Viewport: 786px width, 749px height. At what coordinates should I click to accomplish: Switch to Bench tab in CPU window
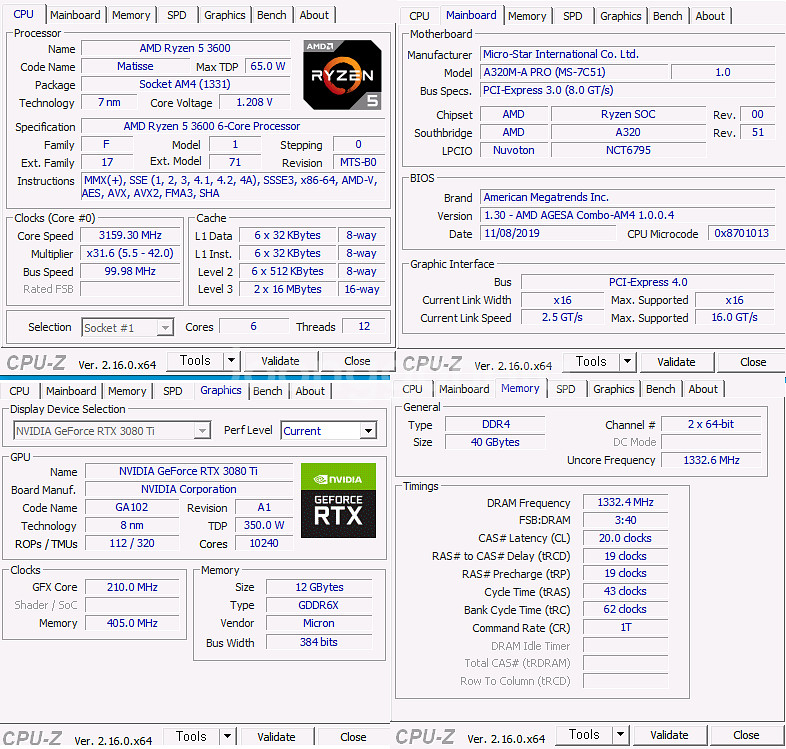(x=272, y=15)
